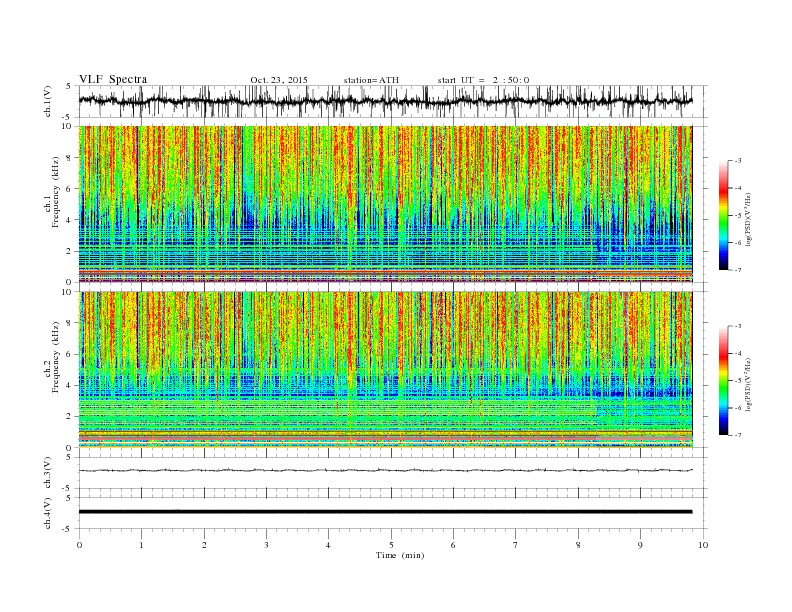Click time axis tick label "9"
The width and height of the screenshot is (792, 612).
(640, 545)
